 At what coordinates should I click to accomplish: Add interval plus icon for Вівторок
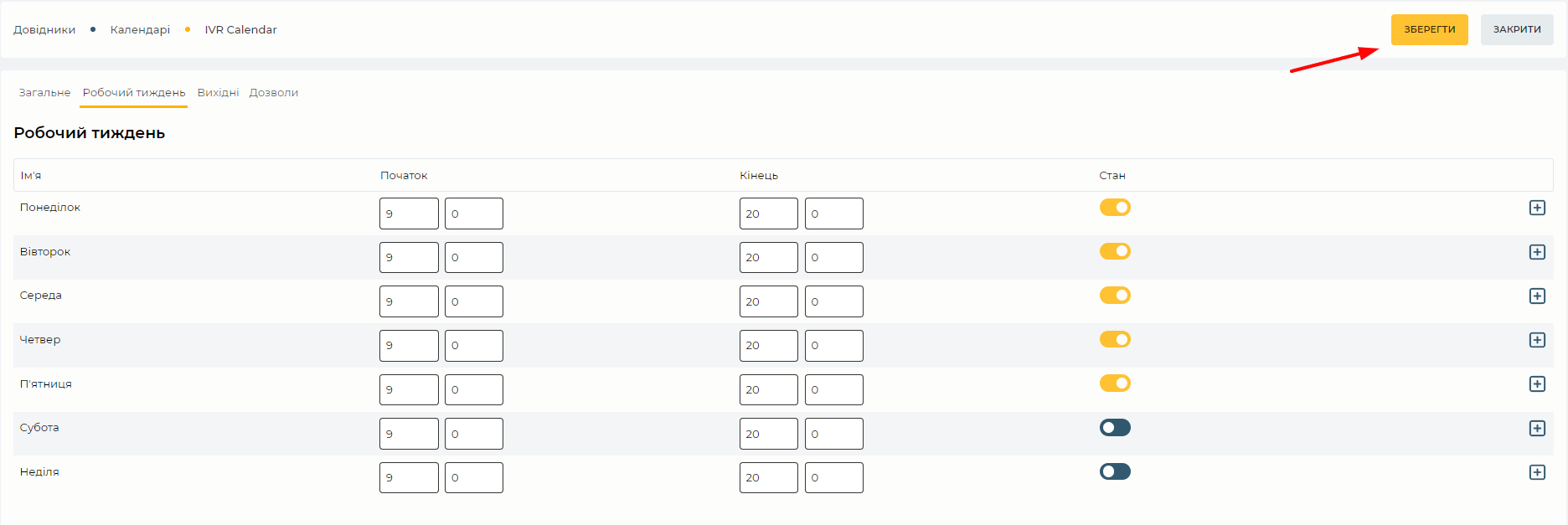point(1537,252)
